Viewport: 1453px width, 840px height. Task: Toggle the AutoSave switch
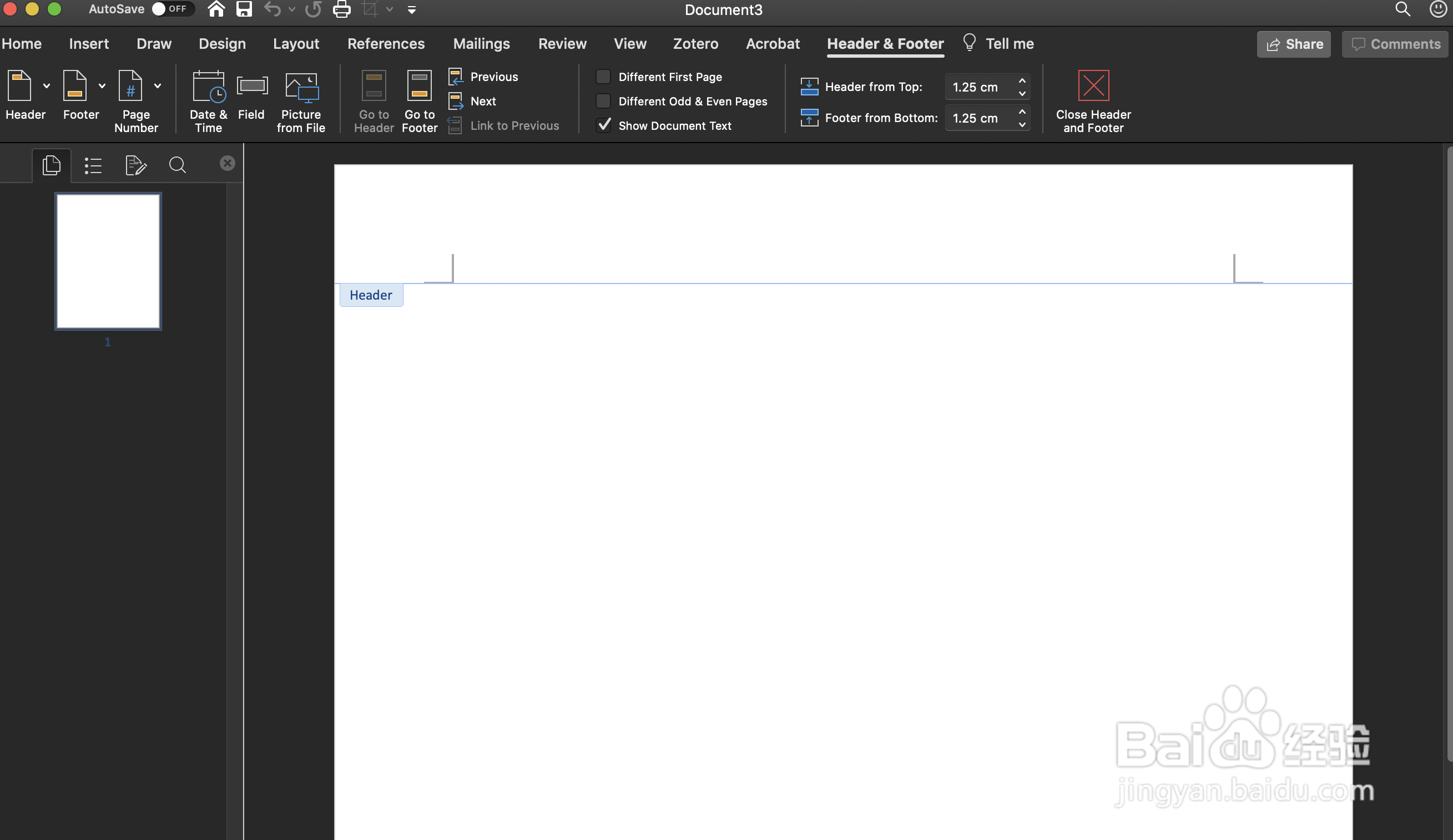[171, 9]
